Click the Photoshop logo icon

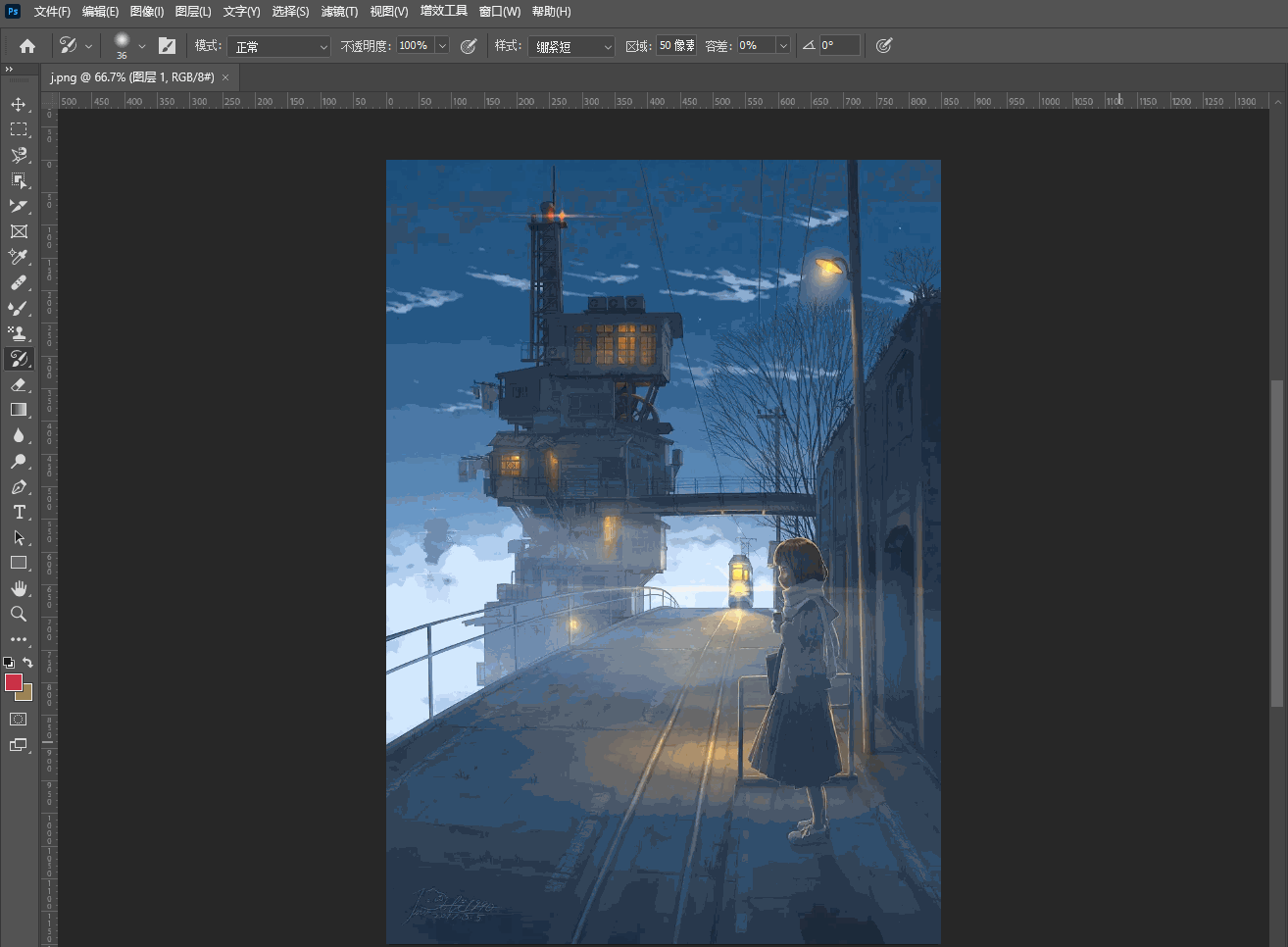click(13, 11)
